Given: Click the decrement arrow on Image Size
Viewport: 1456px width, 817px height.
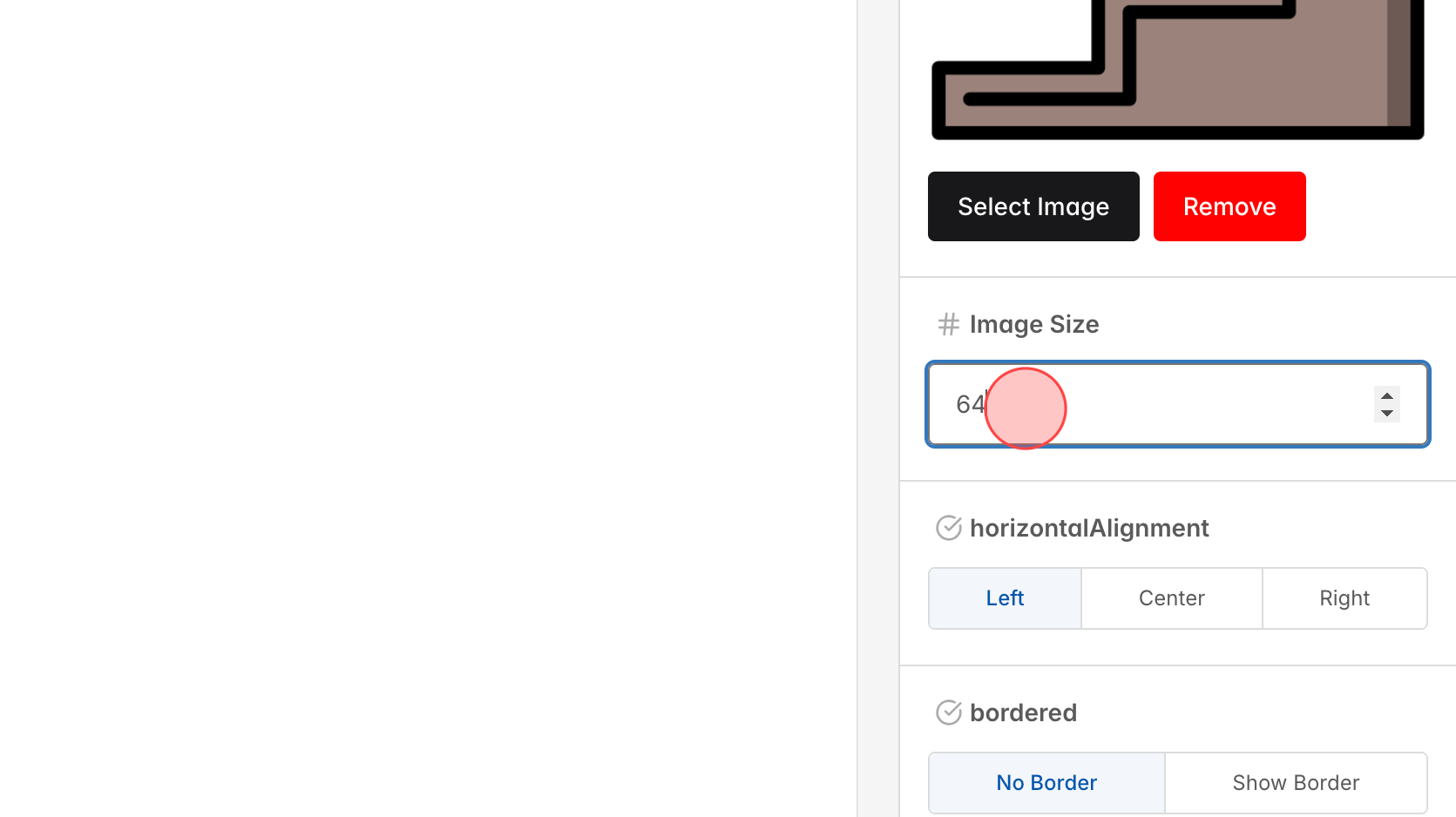Looking at the screenshot, I should (x=1386, y=413).
